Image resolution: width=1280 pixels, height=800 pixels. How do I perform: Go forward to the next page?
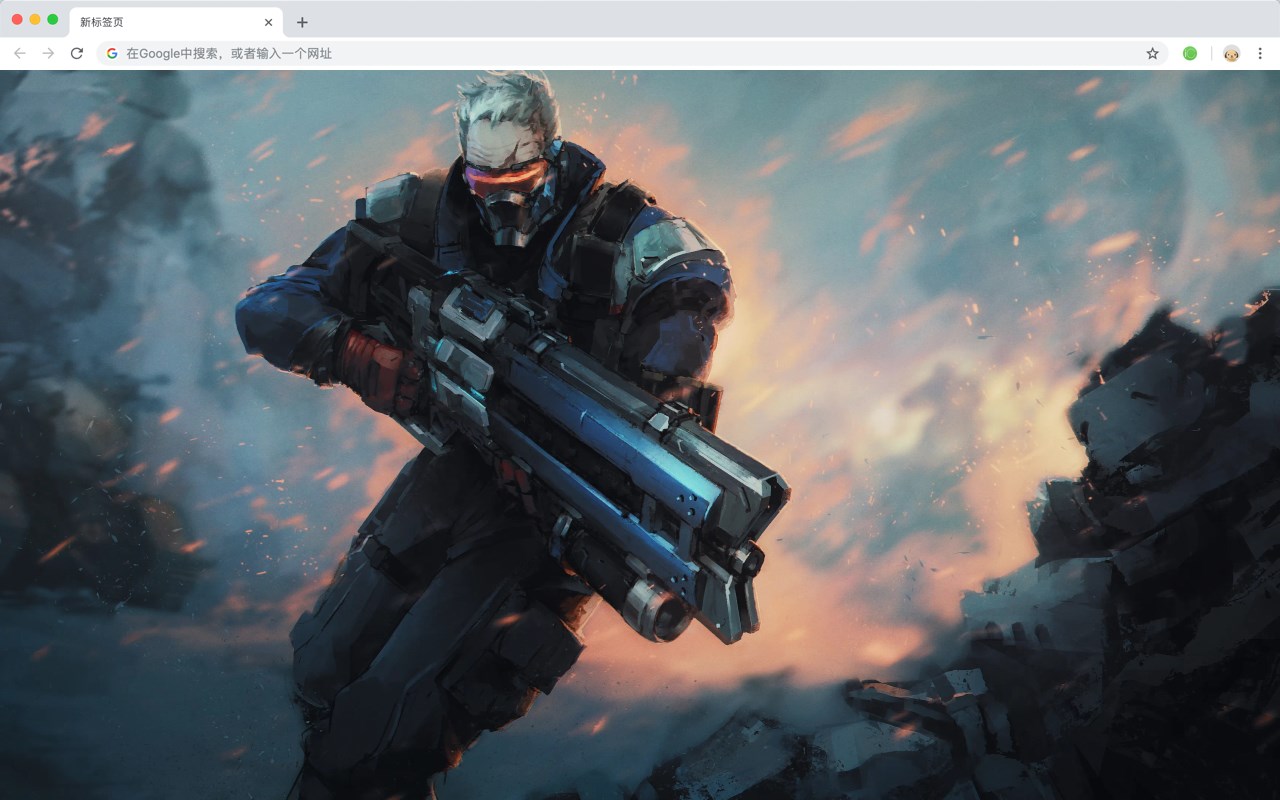click(x=48, y=53)
